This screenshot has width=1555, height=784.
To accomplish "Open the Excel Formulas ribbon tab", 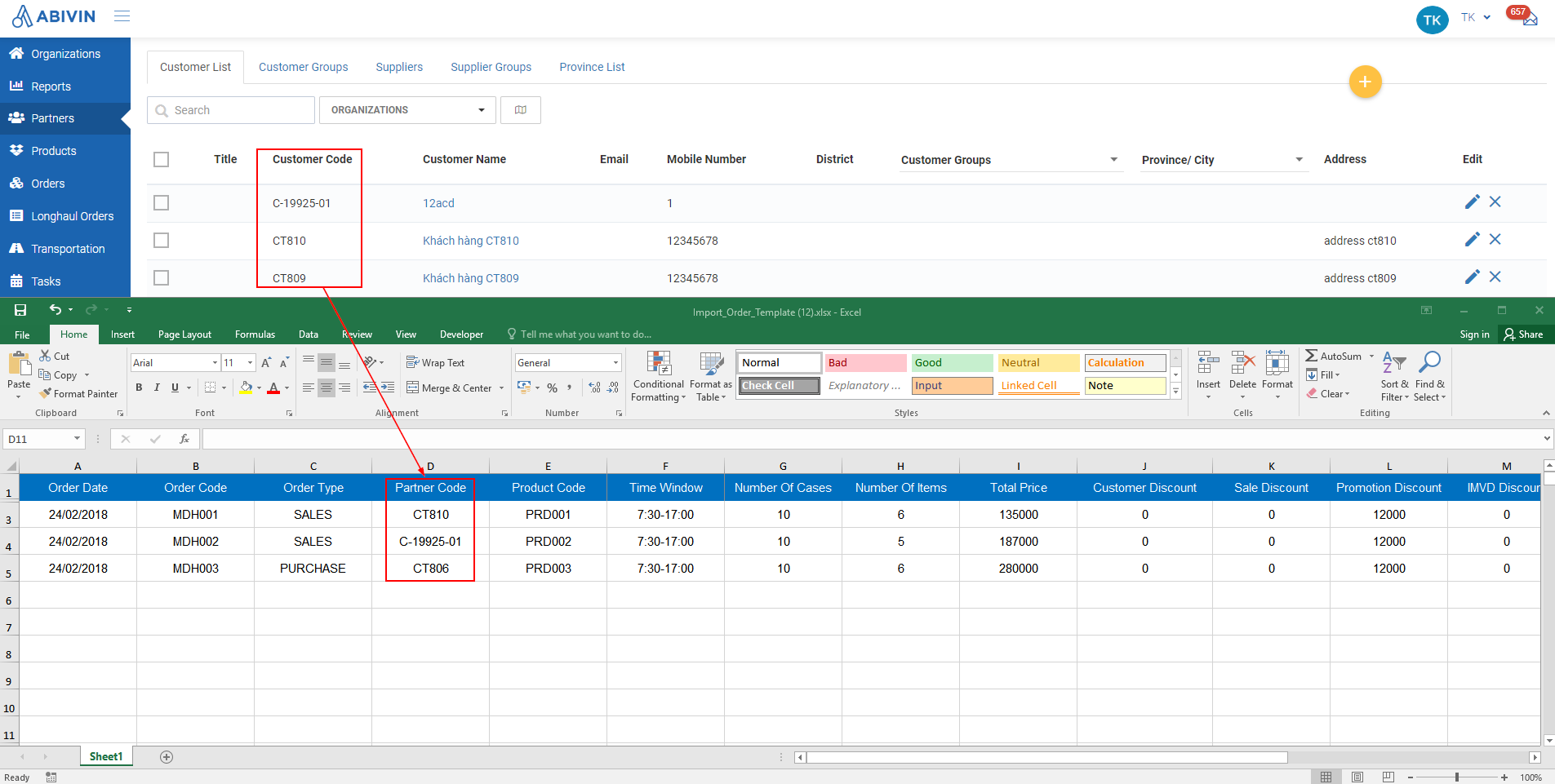I will 255,334.
